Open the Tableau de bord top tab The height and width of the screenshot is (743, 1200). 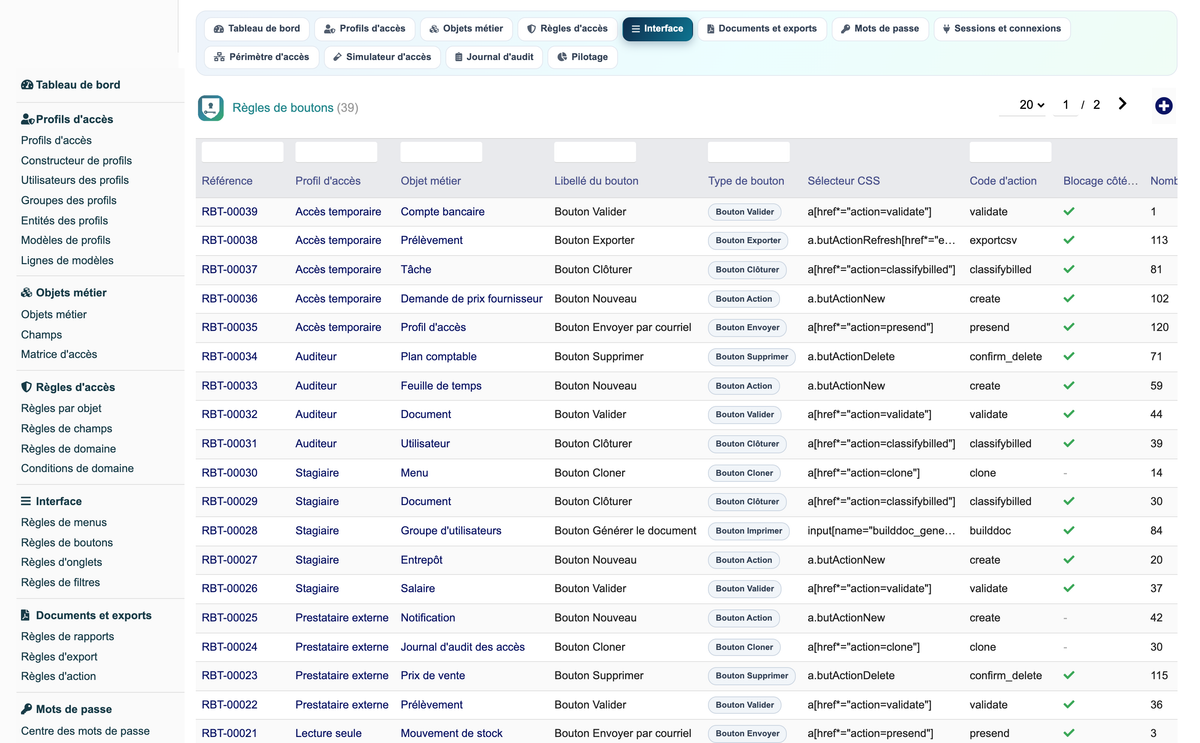257,29
